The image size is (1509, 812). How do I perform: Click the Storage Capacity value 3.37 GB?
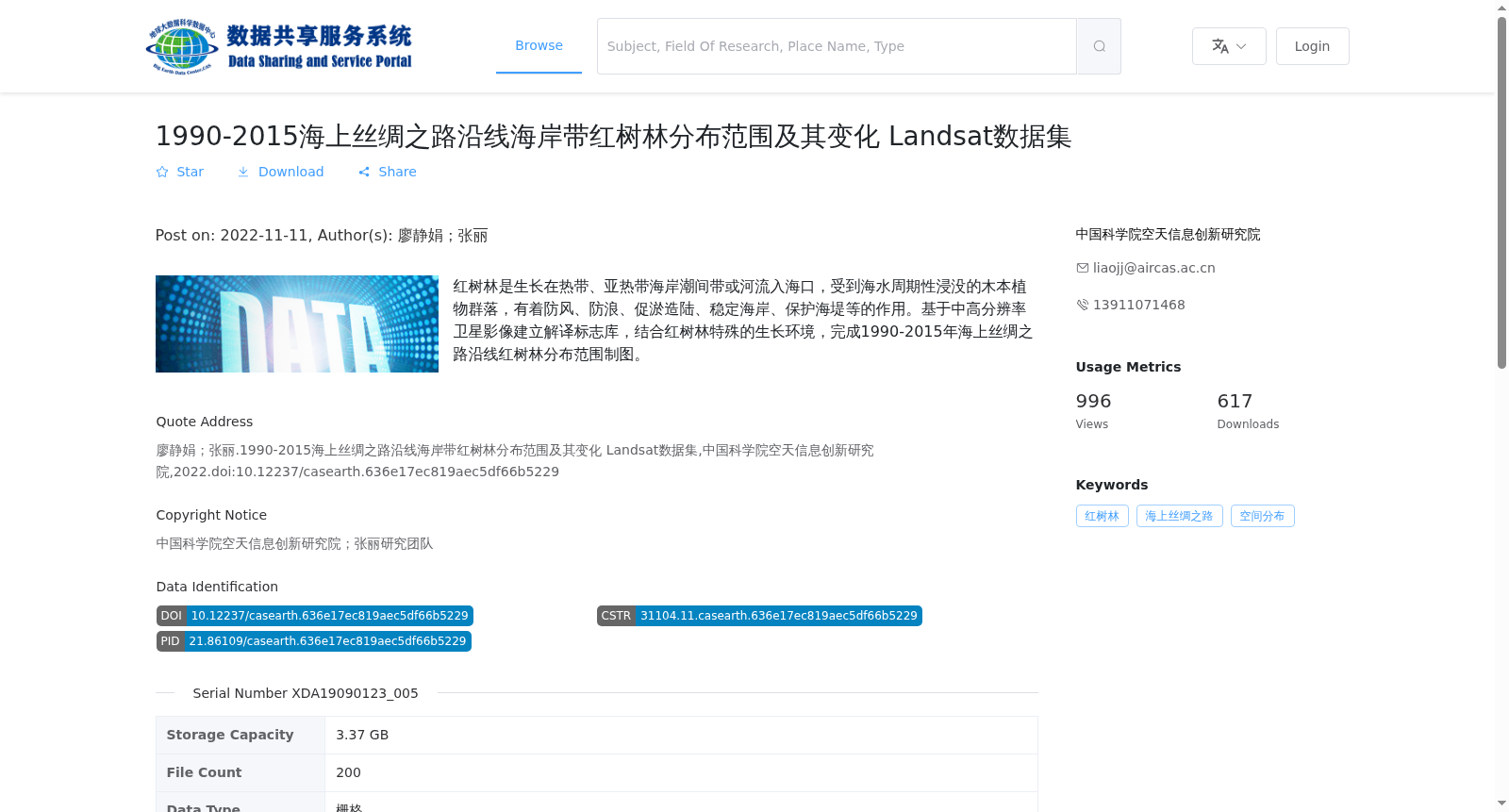click(x=362, y=735)
